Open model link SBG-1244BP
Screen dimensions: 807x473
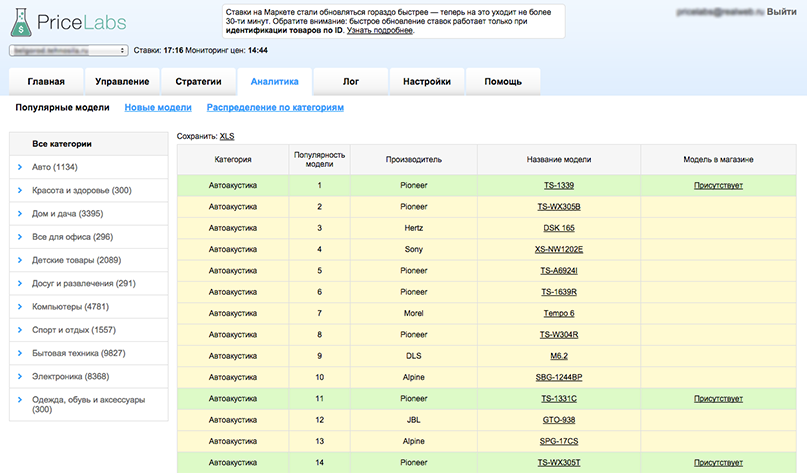[x=559, y=377]
